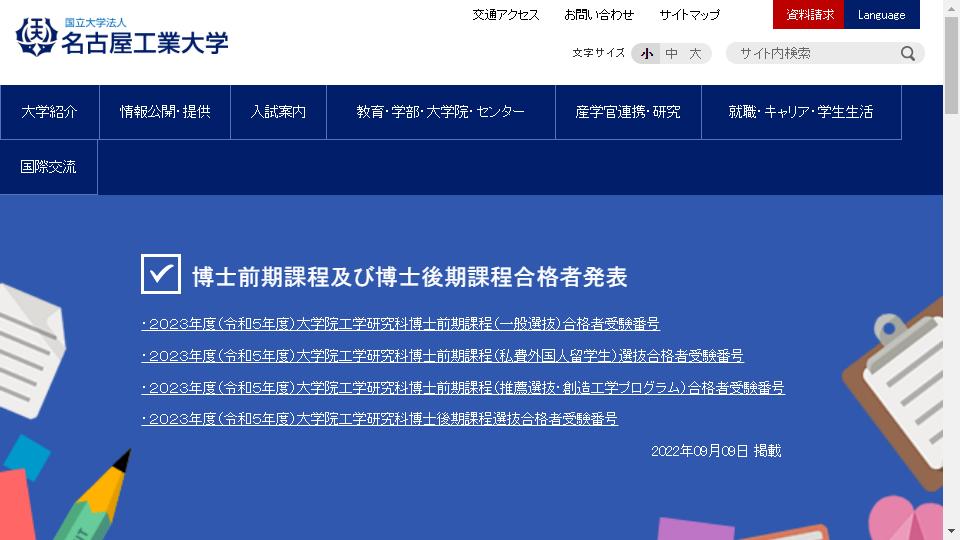Viewport: 960px width, 540px height.
Task: Click the search magnifier icon
Action: (x=908, y=53)
